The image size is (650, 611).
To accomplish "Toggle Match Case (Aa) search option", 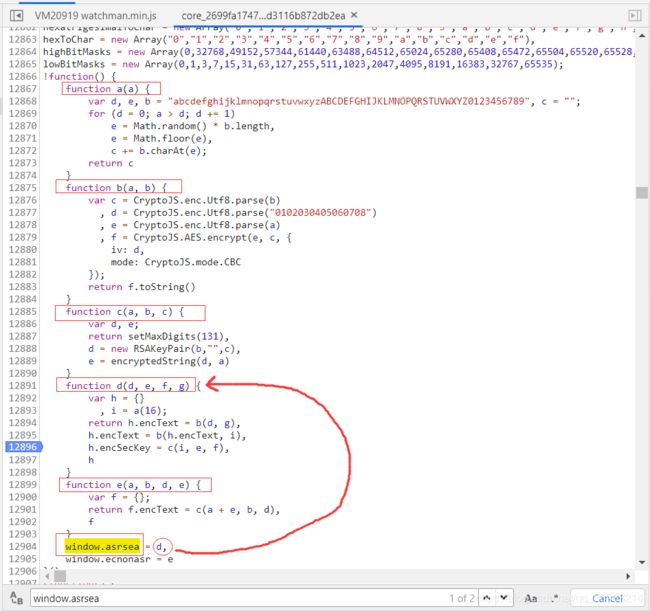I will coord(531,598).
